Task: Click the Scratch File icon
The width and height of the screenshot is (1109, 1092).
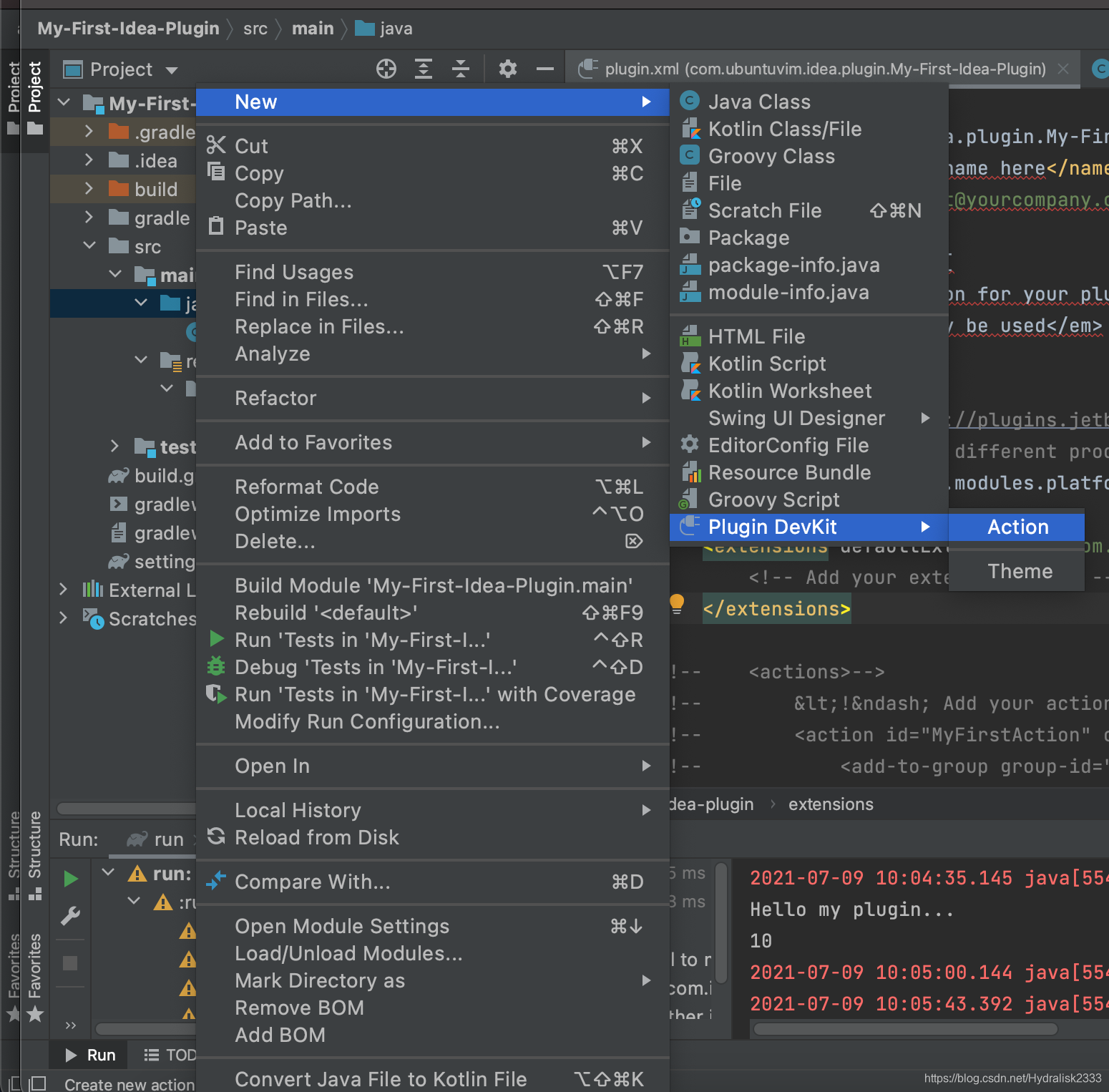Action: (x=690, y=209)
